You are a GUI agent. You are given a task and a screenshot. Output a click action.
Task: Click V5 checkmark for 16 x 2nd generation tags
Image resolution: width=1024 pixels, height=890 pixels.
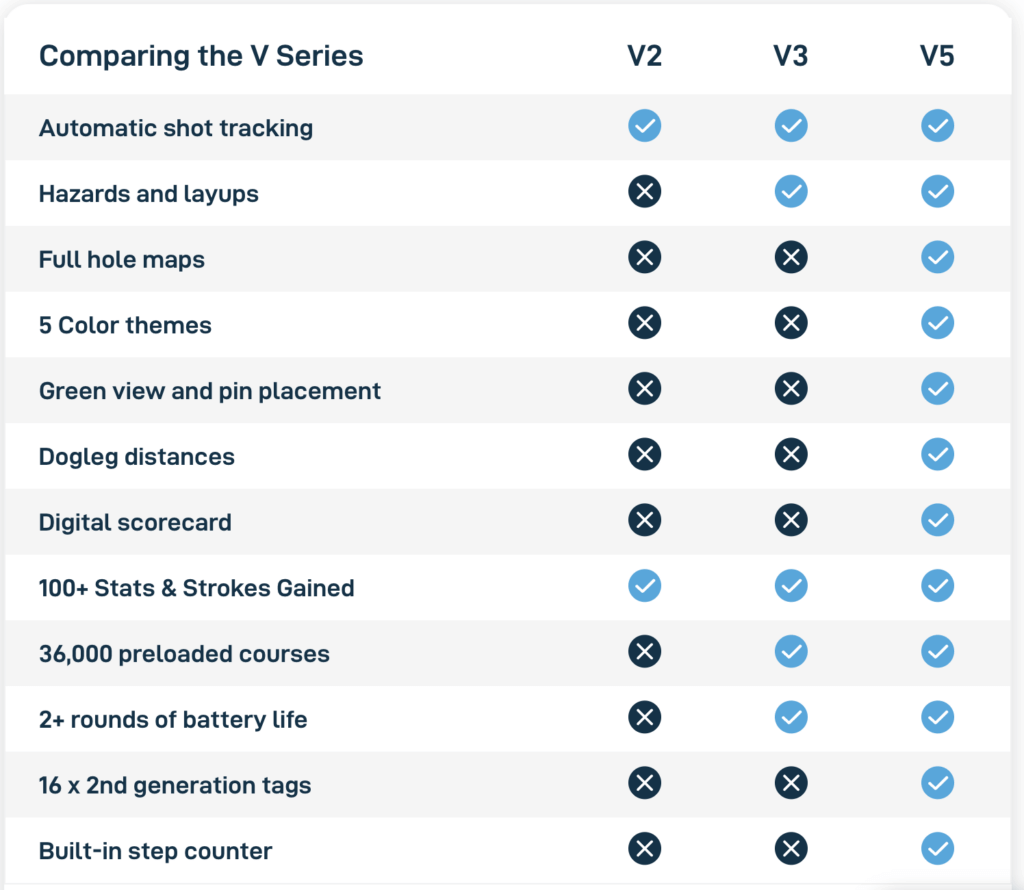(938, 783)
